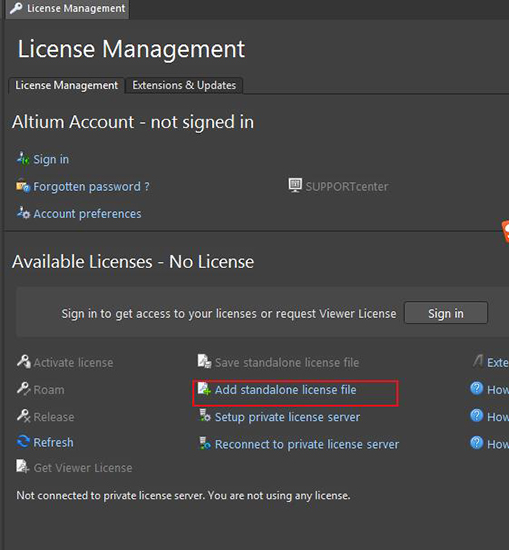Click the Sign in person icon
The width and height of the screenshot is (509, 550).
pos(23,159)
